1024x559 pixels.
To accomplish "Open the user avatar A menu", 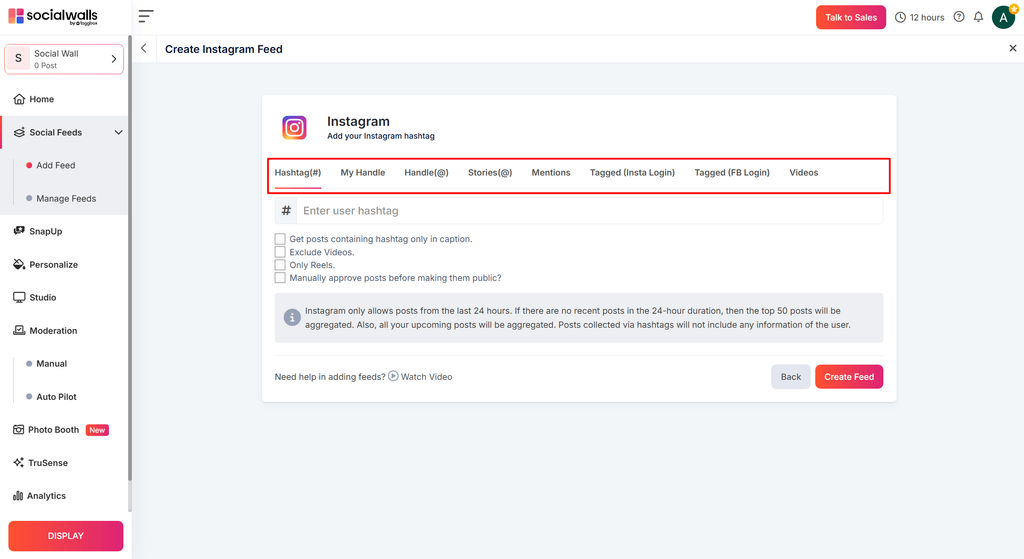I will click(1003, 18).
